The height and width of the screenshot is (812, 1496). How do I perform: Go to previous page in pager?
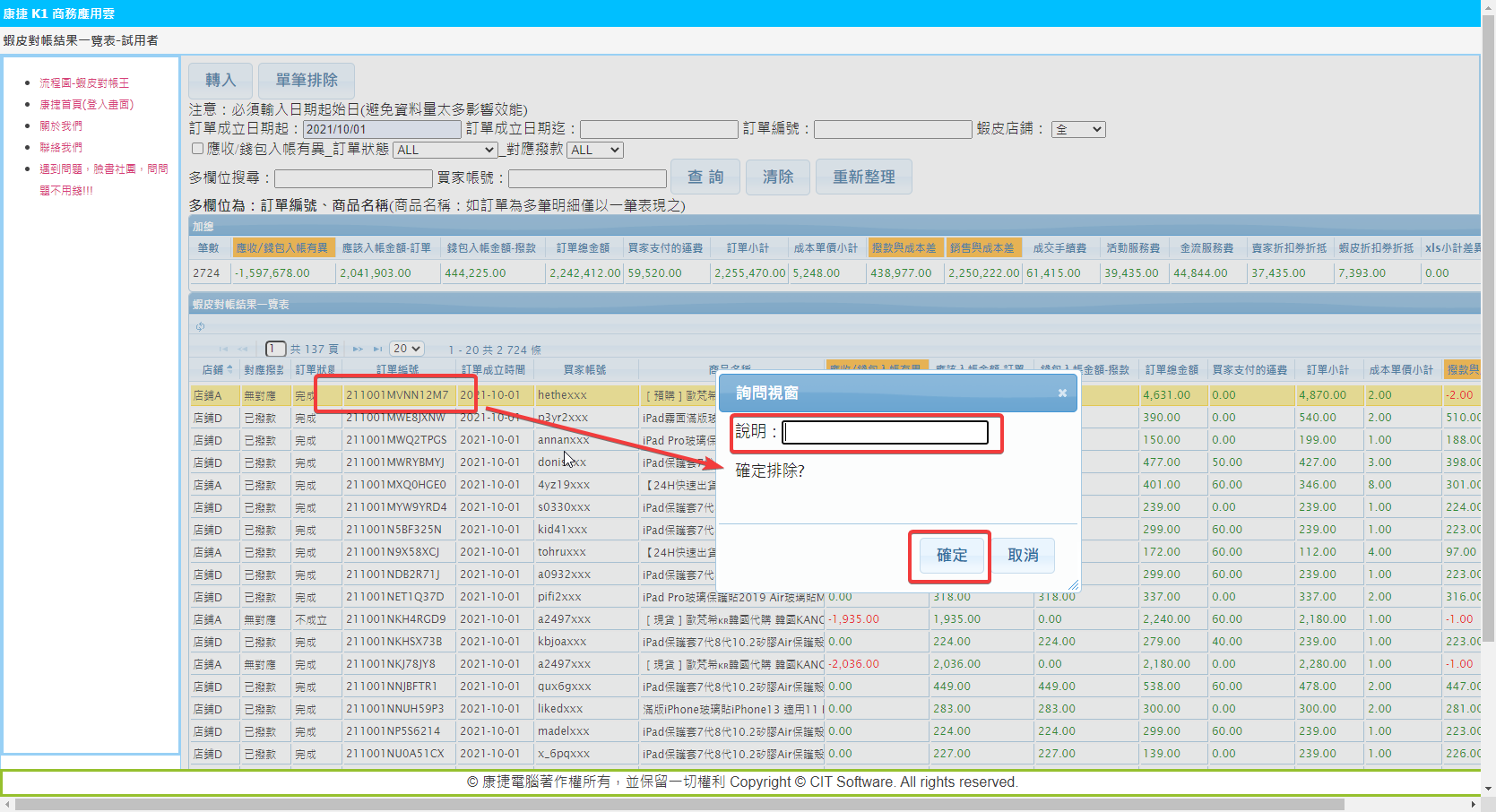[x=243, y=349]
